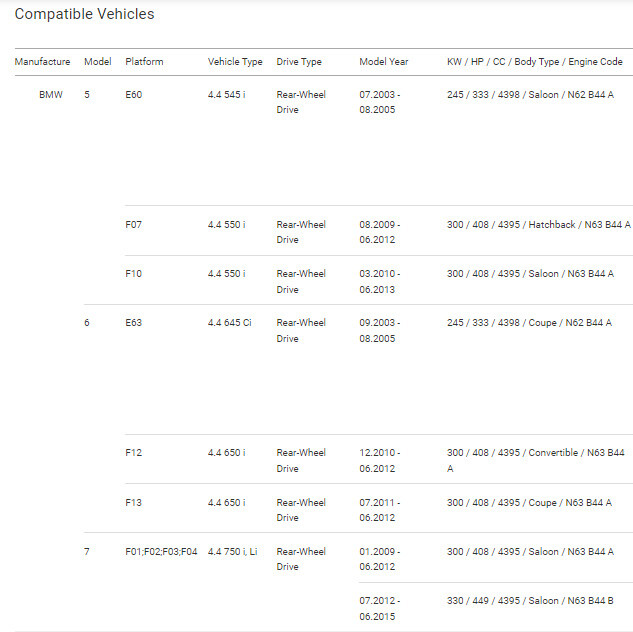Click the F10 platform entry

tap(134, 274)
